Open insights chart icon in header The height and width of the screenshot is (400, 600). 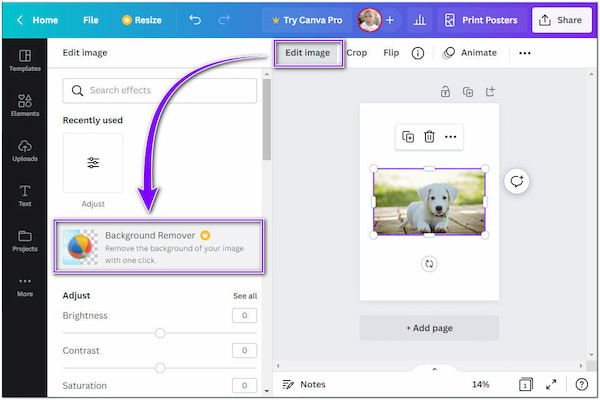pyautogui.click(x=419, y=20)
